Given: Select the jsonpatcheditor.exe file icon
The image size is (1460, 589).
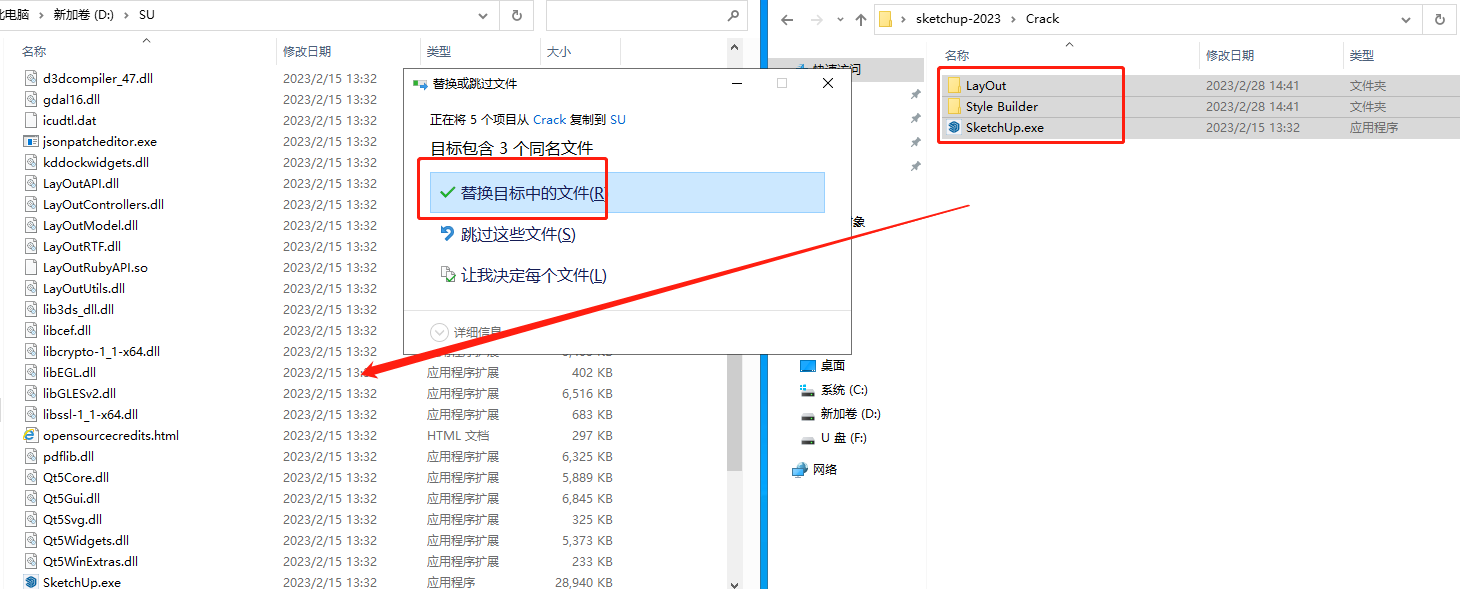Looking at the screenshot, I should coord(31,142).
